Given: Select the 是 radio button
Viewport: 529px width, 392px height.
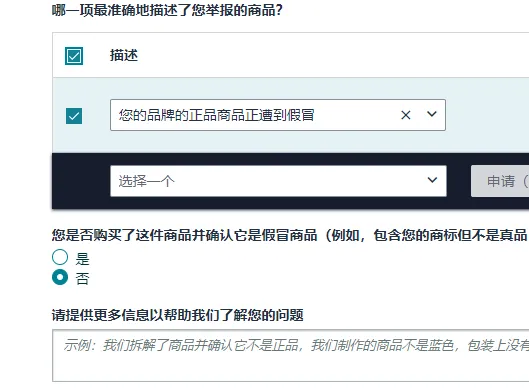Looking at the screenshot, I should (60, 257).
